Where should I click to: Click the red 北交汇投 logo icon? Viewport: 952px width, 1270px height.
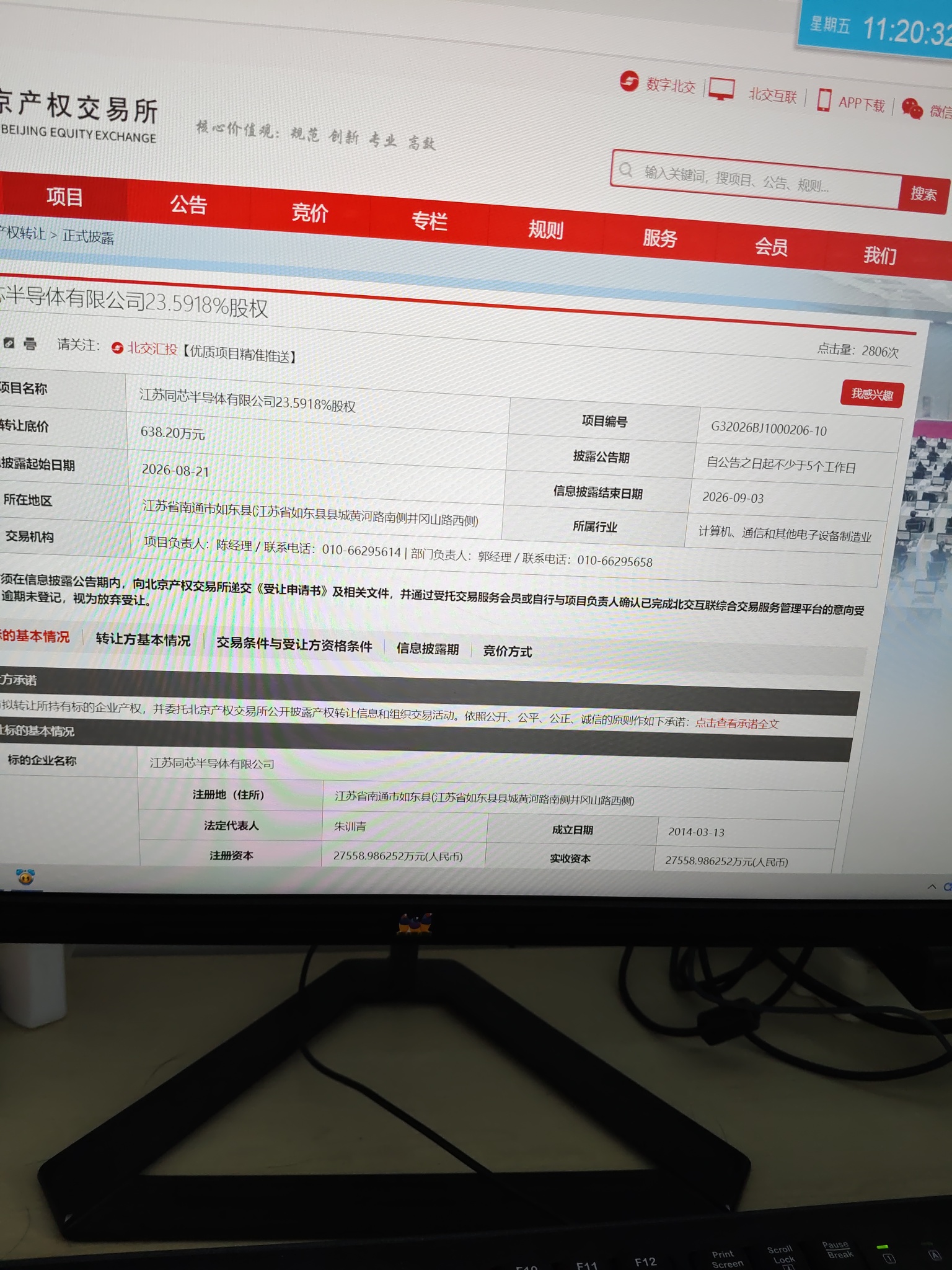pyautogui.click(x=117, y=348)
